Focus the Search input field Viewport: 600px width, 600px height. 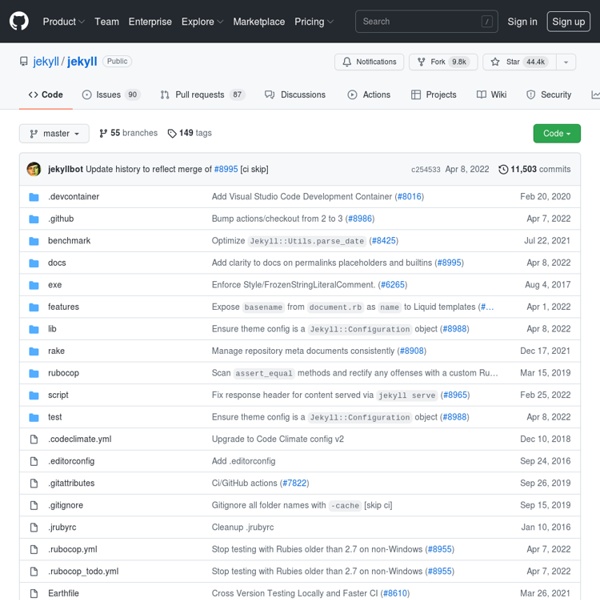[x=426, y=21]
